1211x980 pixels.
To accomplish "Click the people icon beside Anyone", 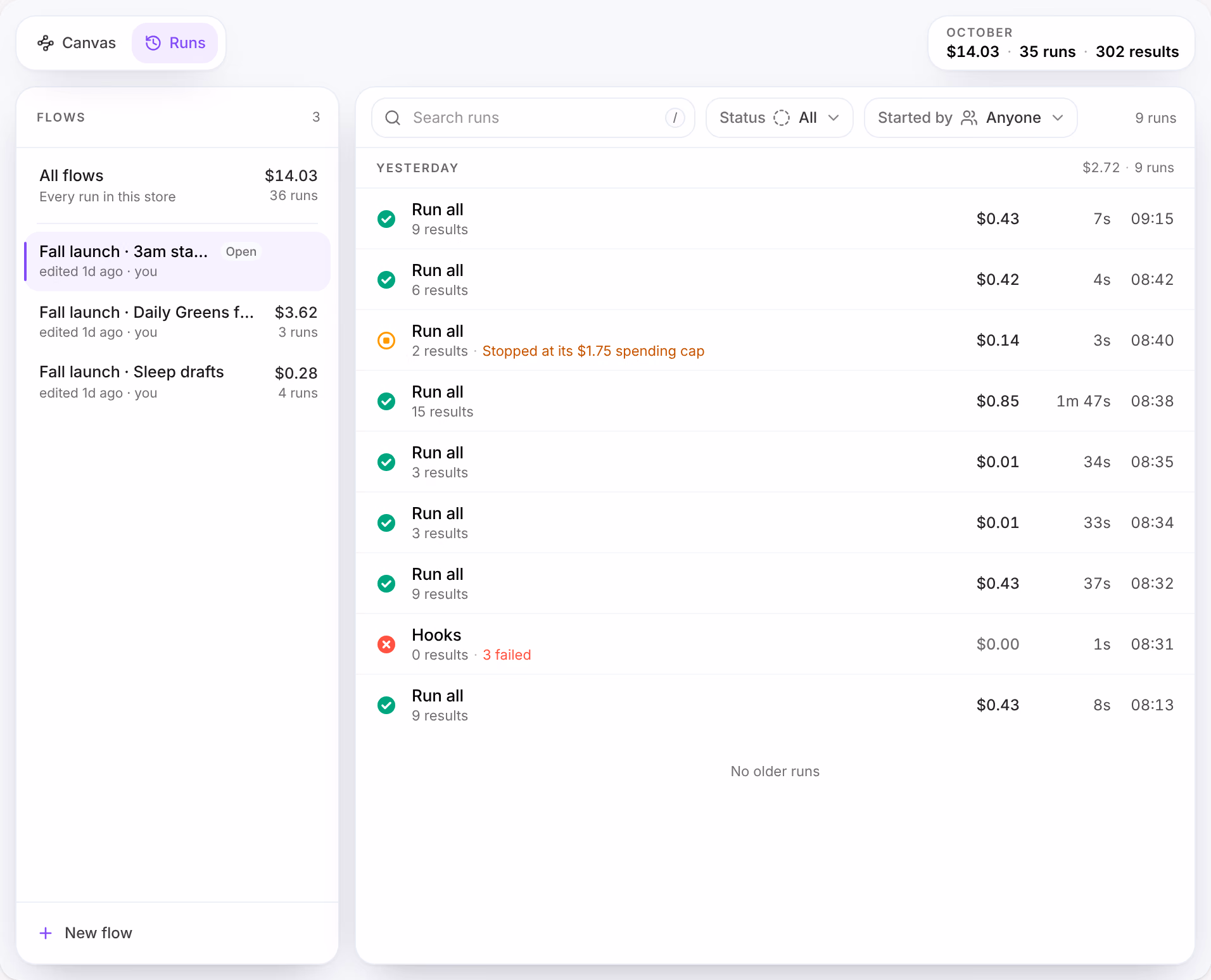I will click(969, 118).
